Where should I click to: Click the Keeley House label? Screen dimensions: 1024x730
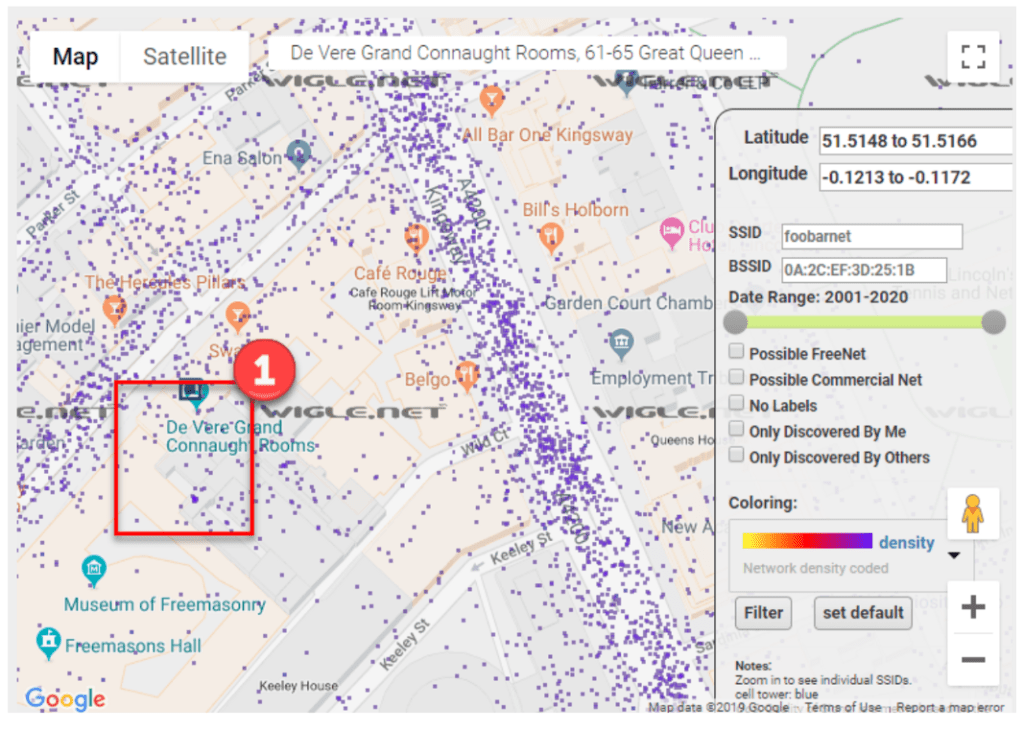[298, 686]
